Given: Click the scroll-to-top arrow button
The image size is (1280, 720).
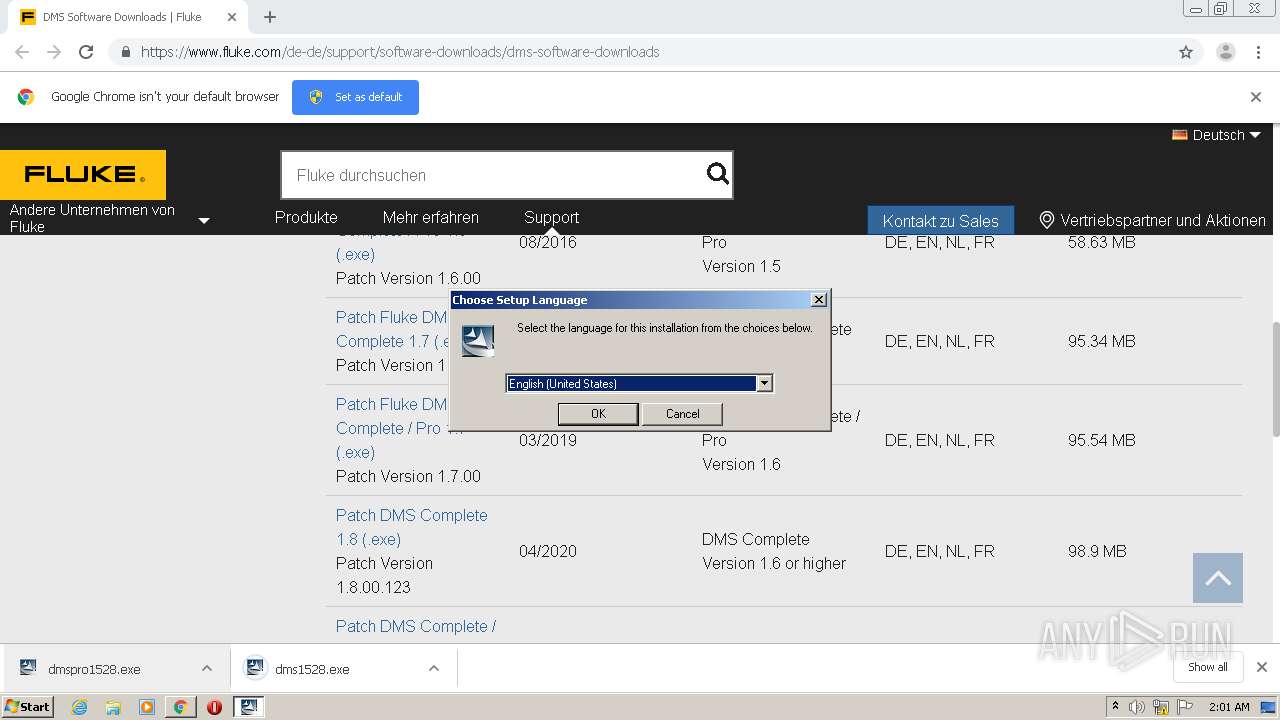Looking at the screenshot, I should coord(1217,578).
